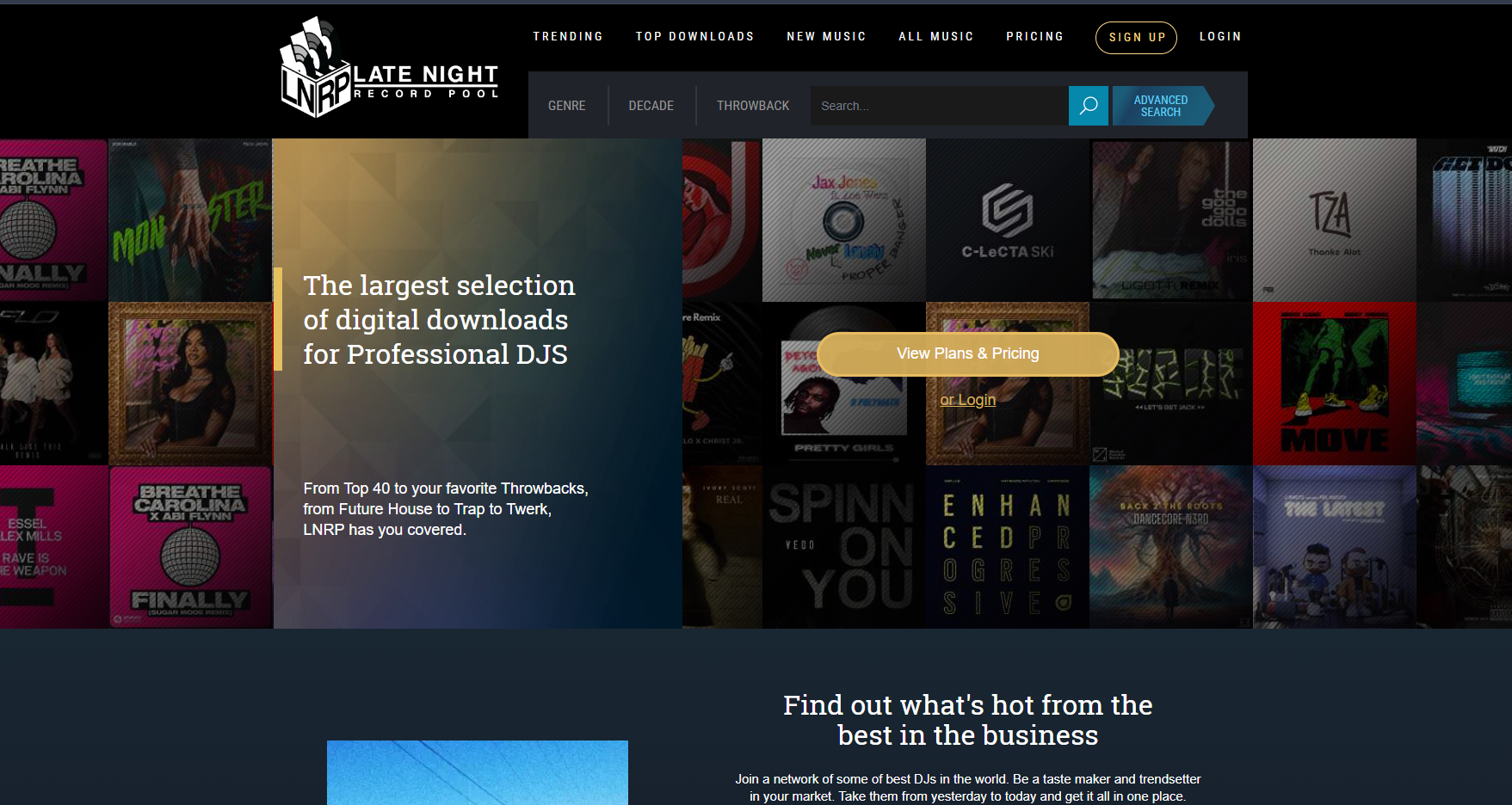The height and width of the screenshot is (805, 1512).
Task: Select The Latest album cover
Action: click(1335, 547)
